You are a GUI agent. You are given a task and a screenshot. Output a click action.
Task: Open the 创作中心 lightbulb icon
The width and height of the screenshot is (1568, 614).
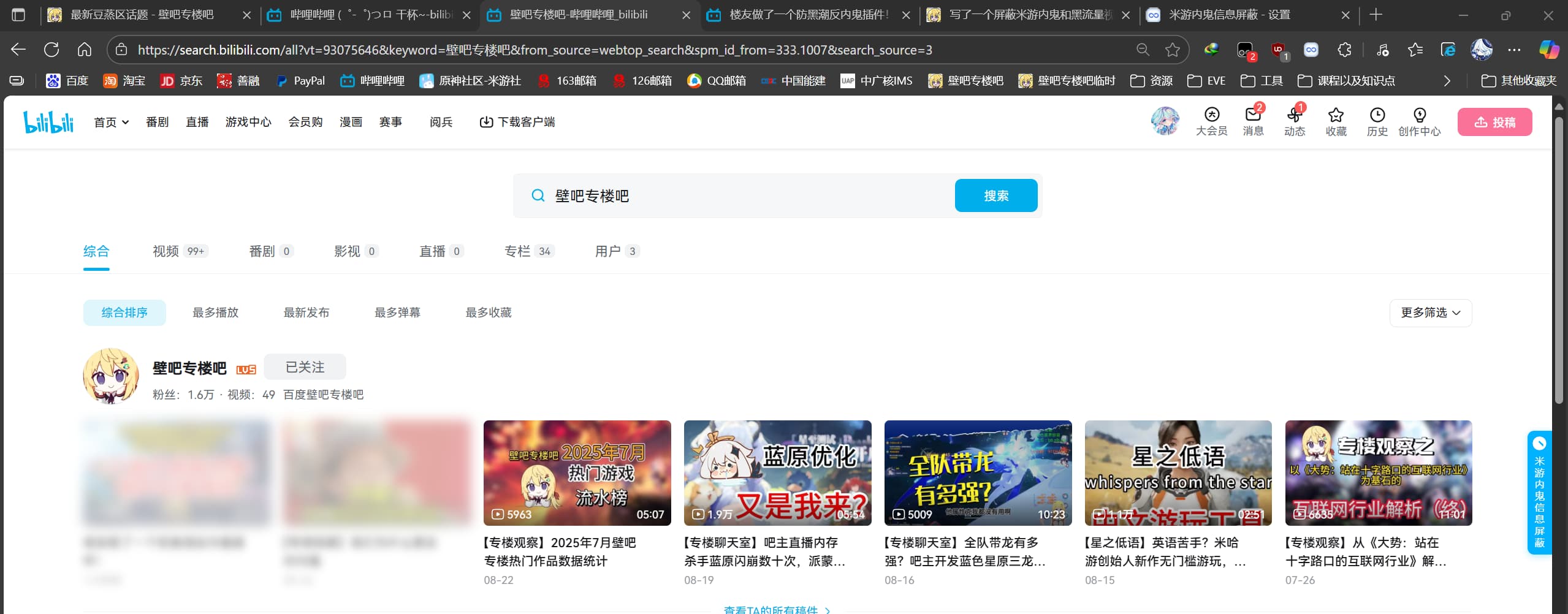pos(1419,116)
